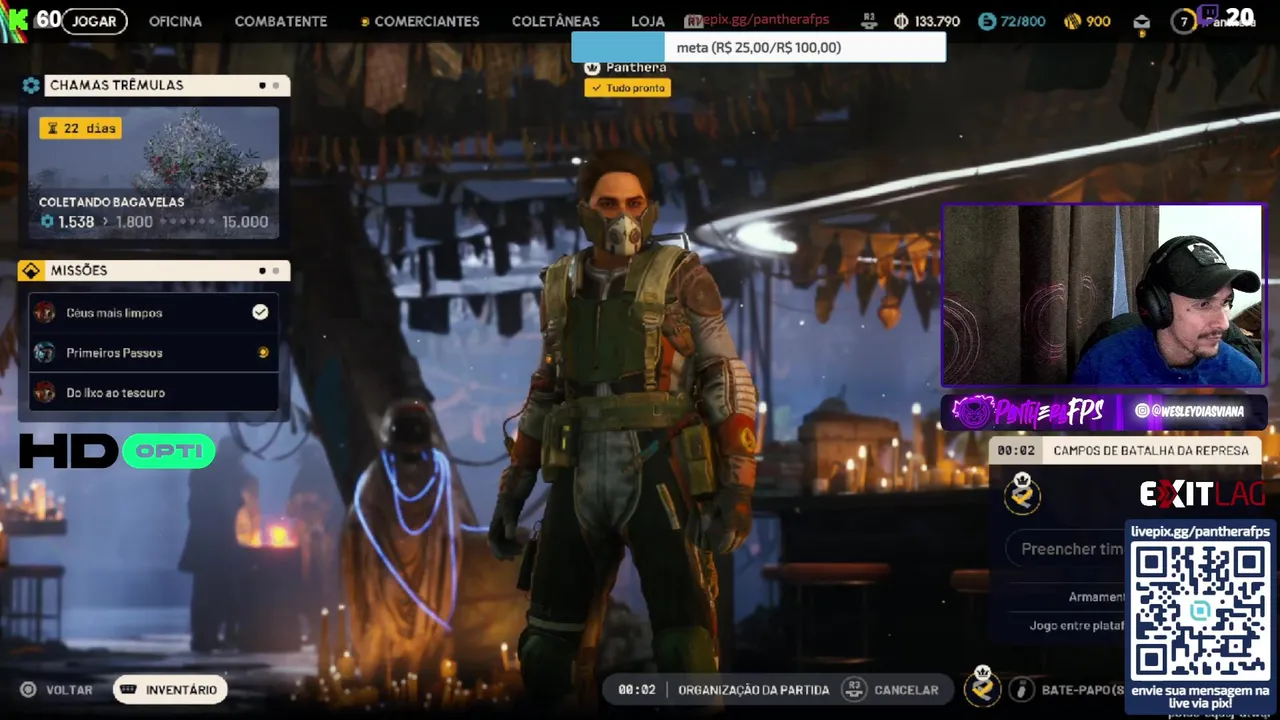Click the ExitLag logo
The image size is (1280, 720).
pos(1203,494)
